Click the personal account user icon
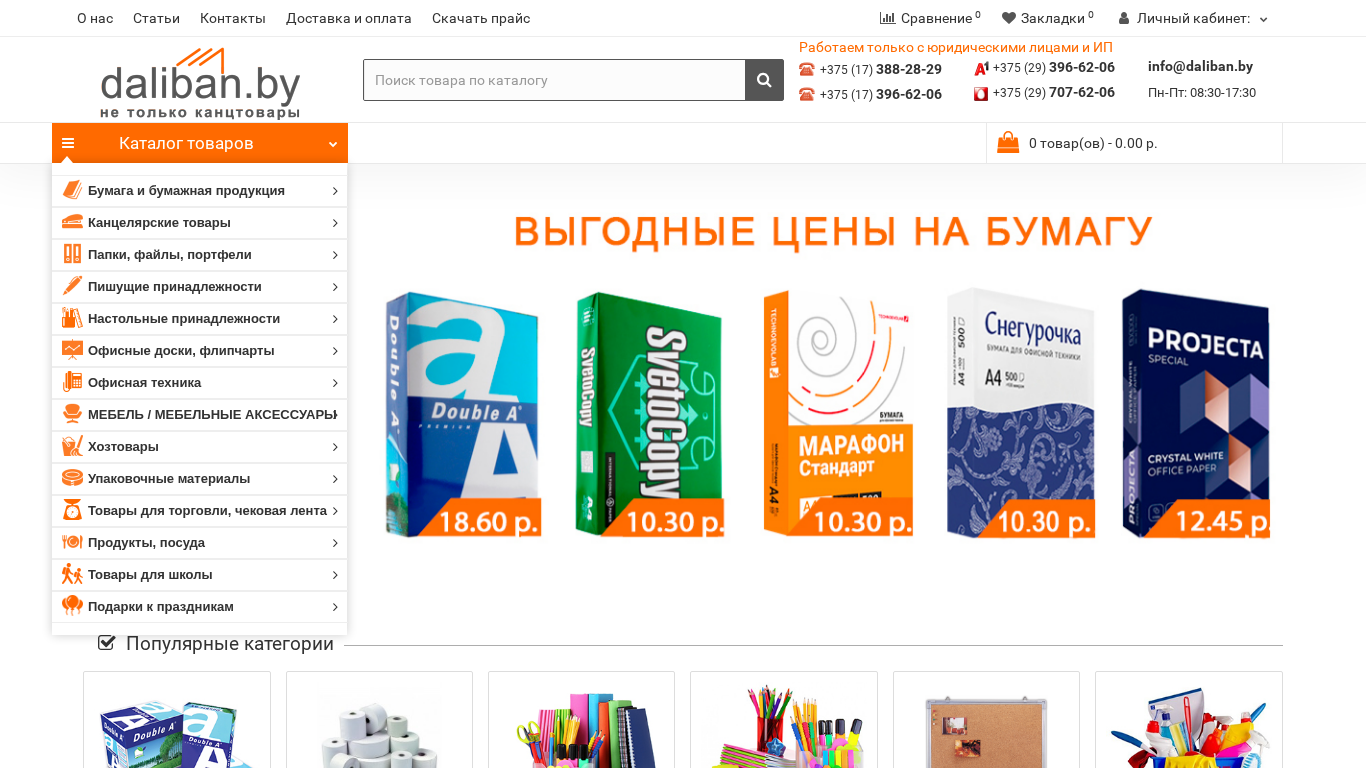Image resolution: width=1366 pixels, height=768 pixels. [x=1124, y=18]
